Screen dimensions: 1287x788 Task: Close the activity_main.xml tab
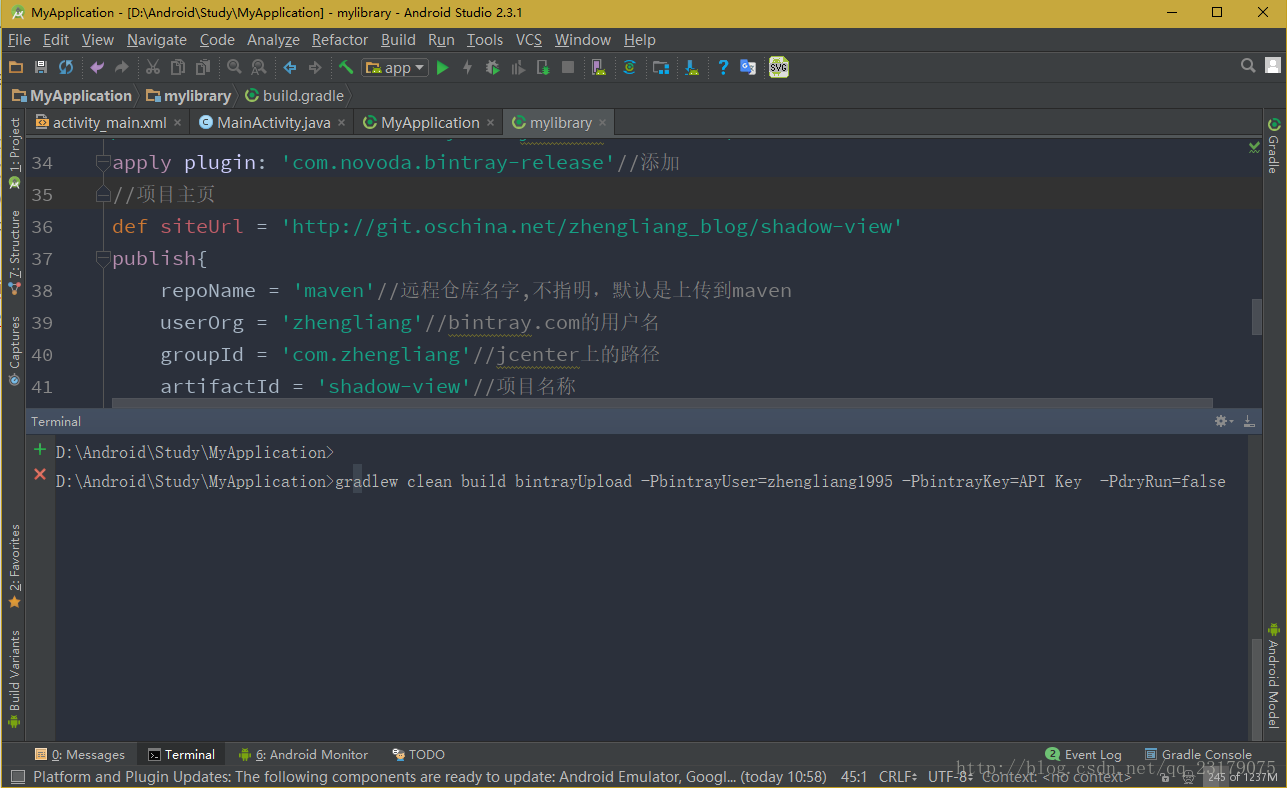178,123
